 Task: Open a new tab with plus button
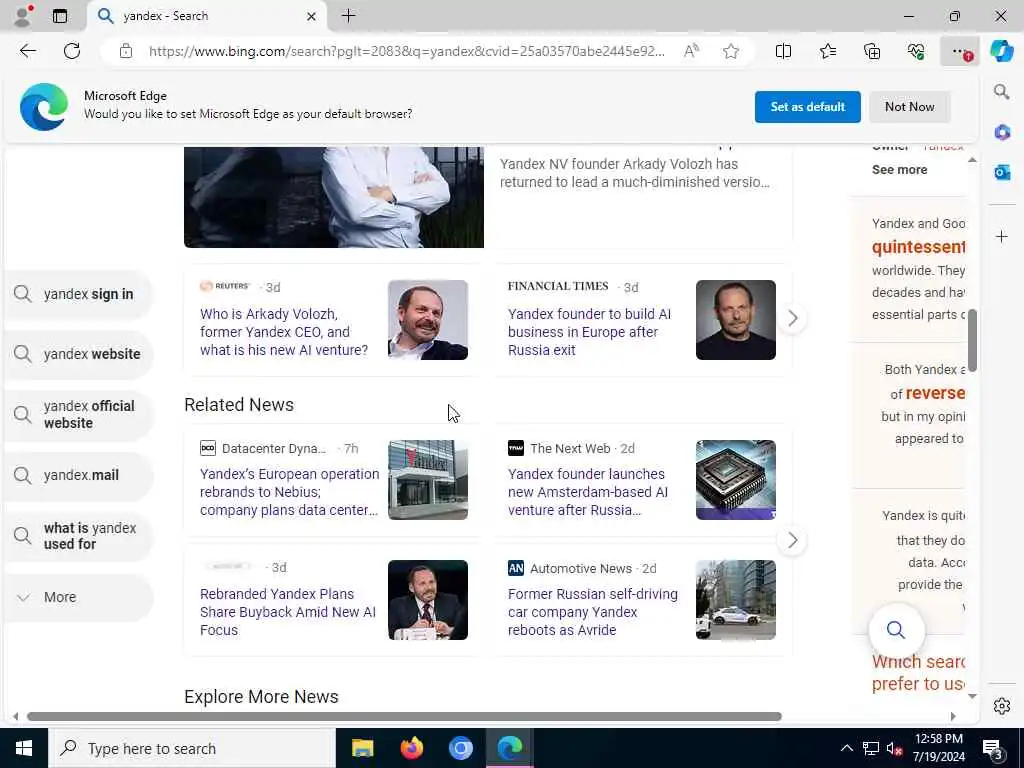[348, 16]
